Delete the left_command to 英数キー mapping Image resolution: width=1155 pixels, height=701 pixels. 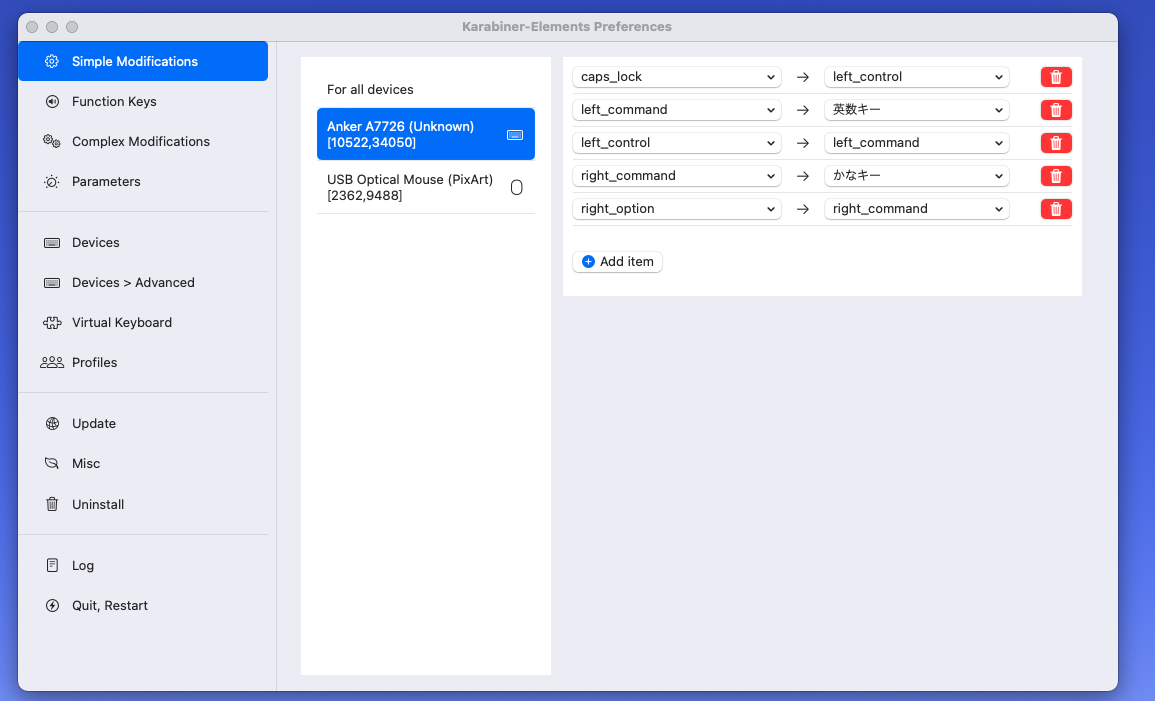click(x=1056, y=109)
